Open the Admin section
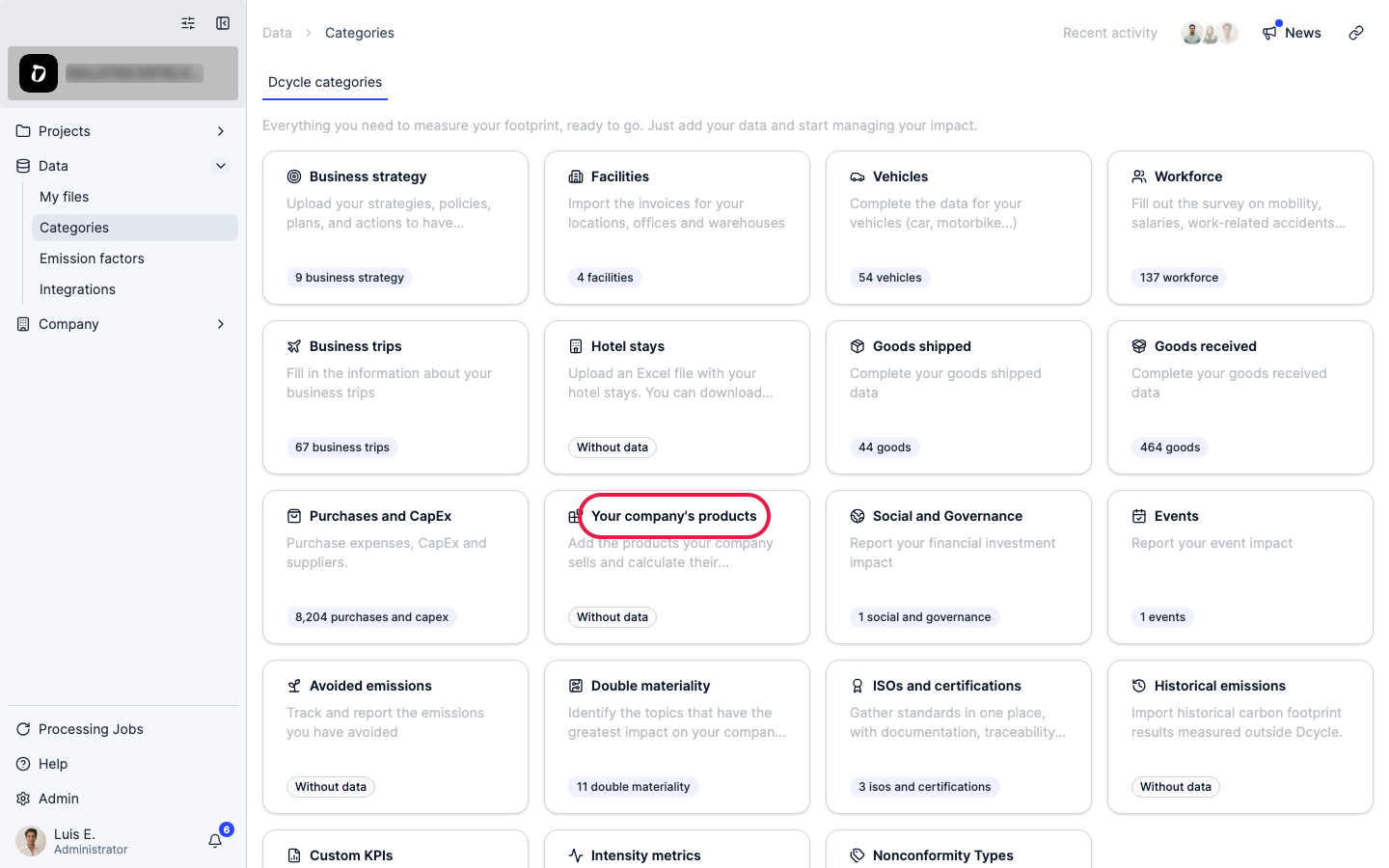The image size is (1389, 868). point(123,799)
